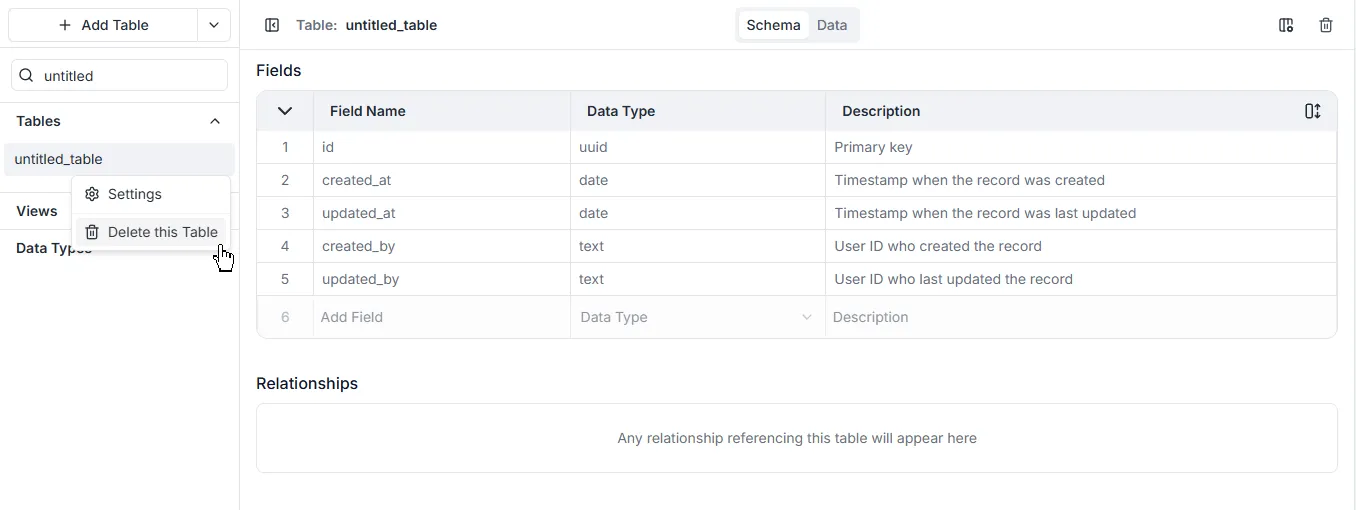Expand the fields header chevron
1356x510 pixels.
click(x=285, y=111)
